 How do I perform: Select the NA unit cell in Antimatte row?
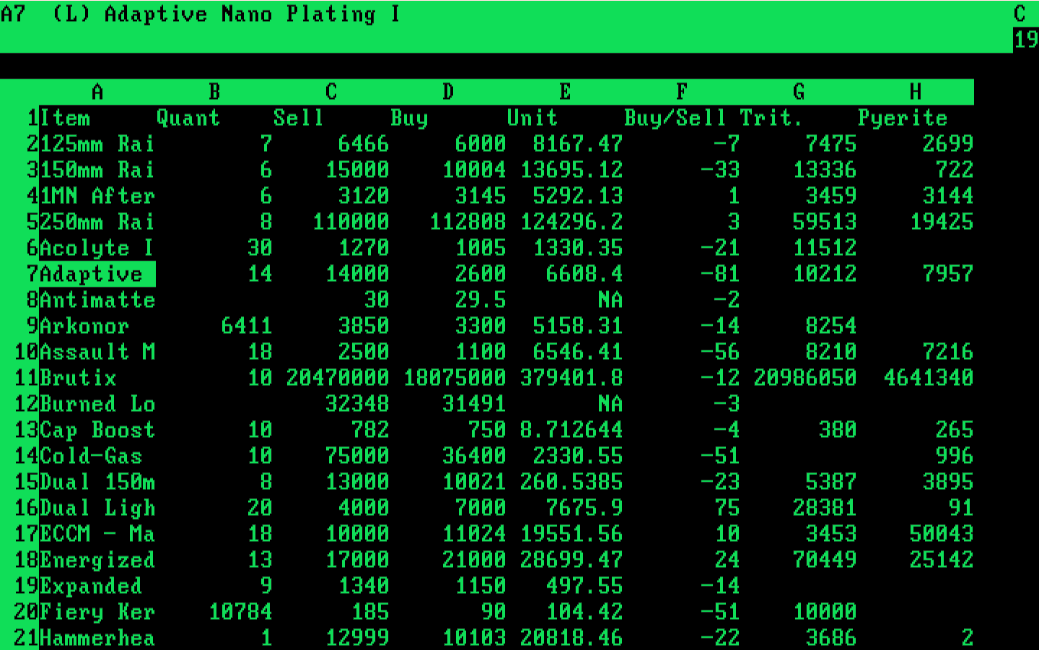[x=609, y=300]
